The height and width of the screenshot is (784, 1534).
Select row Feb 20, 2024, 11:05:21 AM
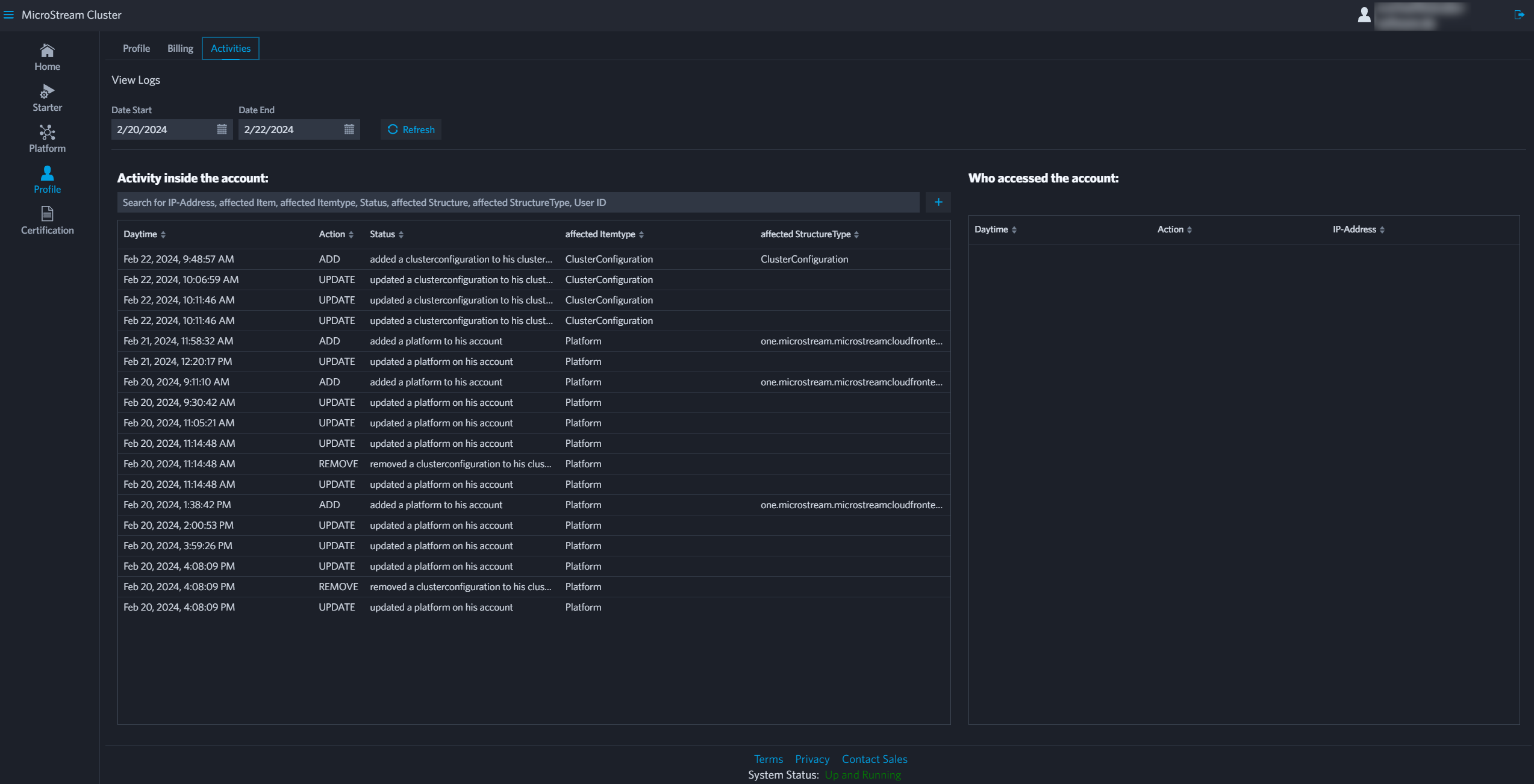coord(534,423)
